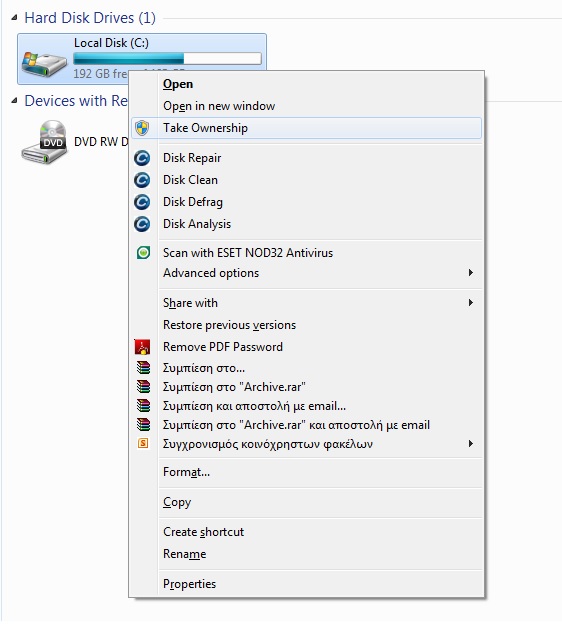The image size is (562, 625).
Task: Click the Local Disk C: usage bar
Action: point(167,59)
